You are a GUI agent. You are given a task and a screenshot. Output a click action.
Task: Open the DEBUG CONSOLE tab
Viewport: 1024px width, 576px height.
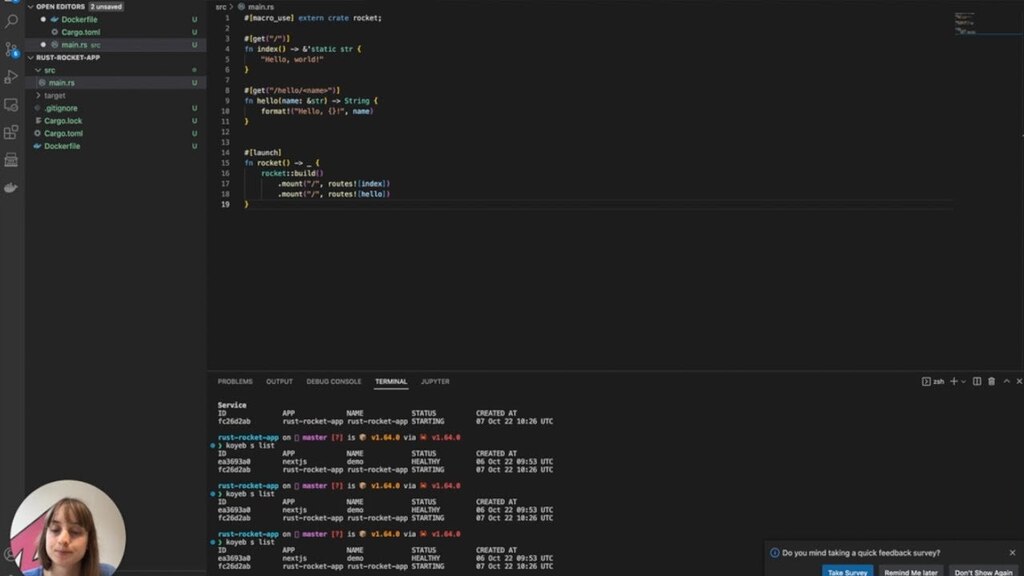click(333, 381)
